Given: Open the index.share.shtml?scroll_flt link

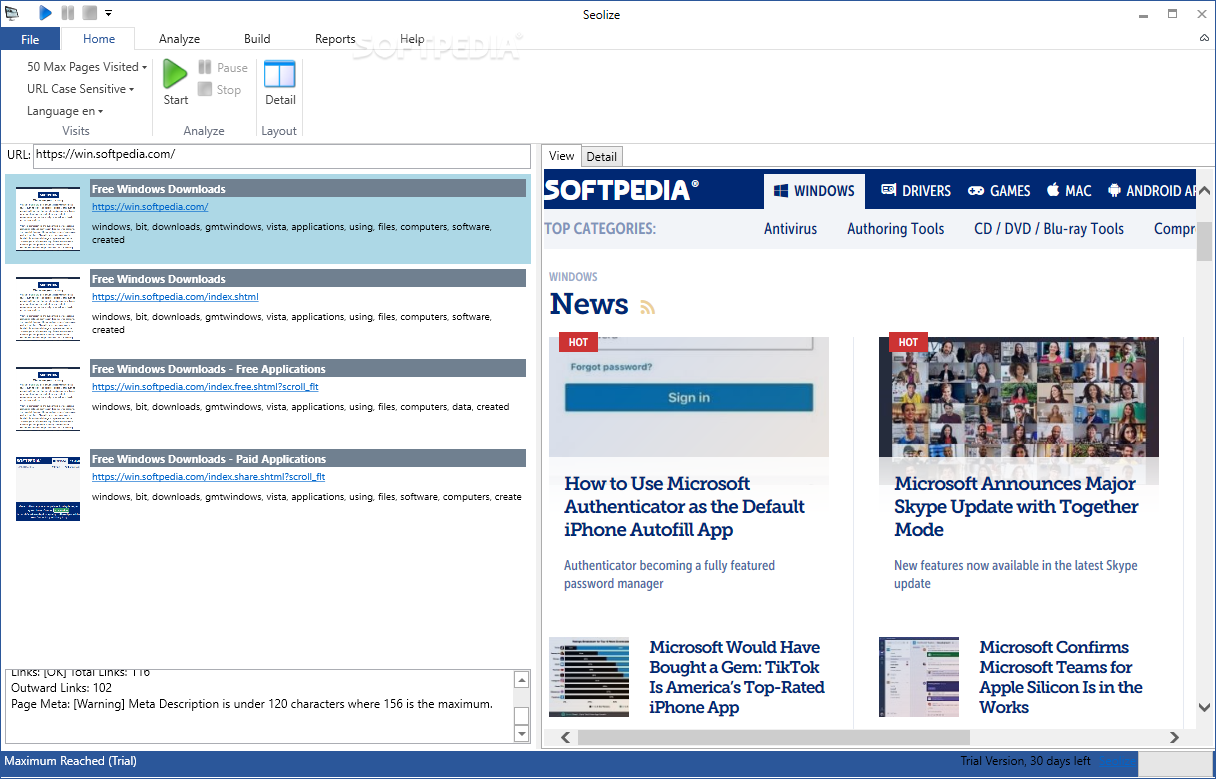Looking at the screenshot, I should coord(208,477).
